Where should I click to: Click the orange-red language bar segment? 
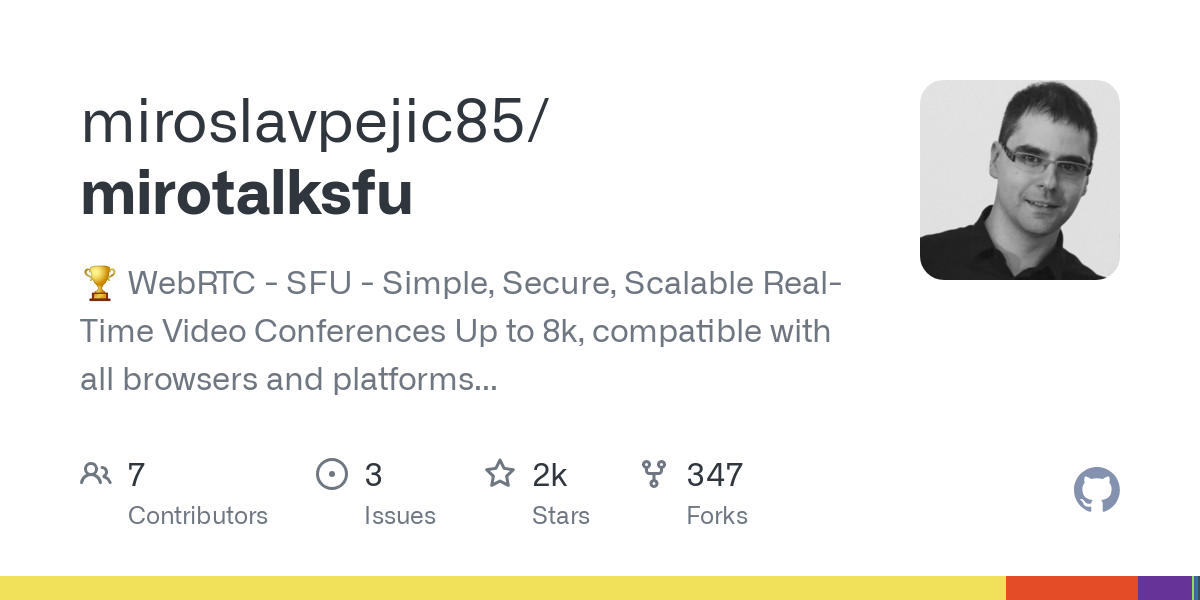pos(1071,588)
